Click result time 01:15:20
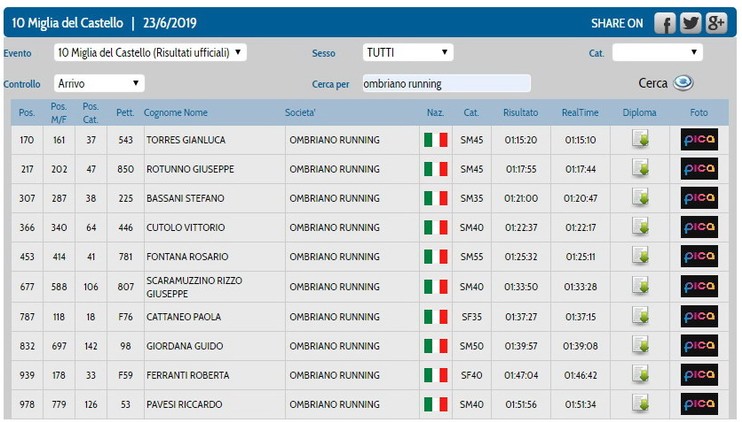This screenshot has width=742, height=422. (x=521, y=140)
